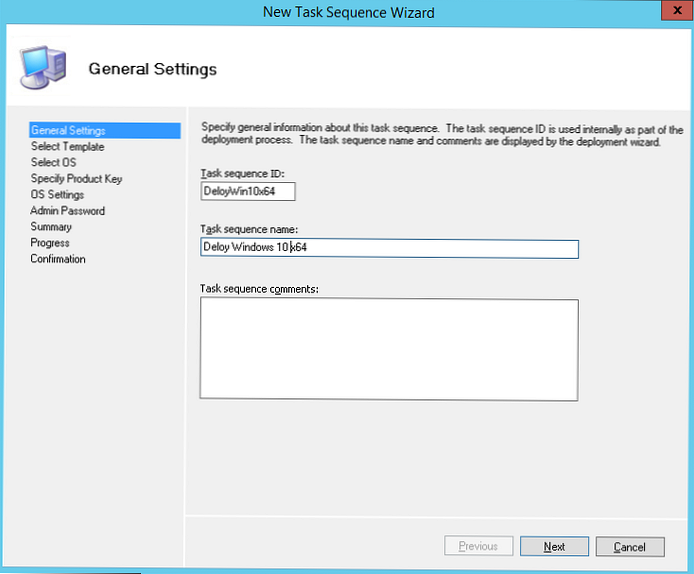694x574 pixels.
Task: Cancel the wizard
Action: coord(629,547)
